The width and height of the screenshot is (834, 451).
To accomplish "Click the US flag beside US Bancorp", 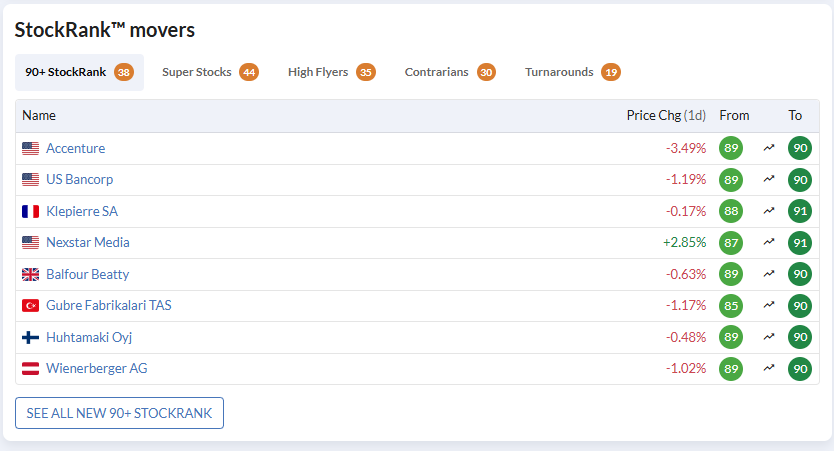I will click(x=30, y=180).
